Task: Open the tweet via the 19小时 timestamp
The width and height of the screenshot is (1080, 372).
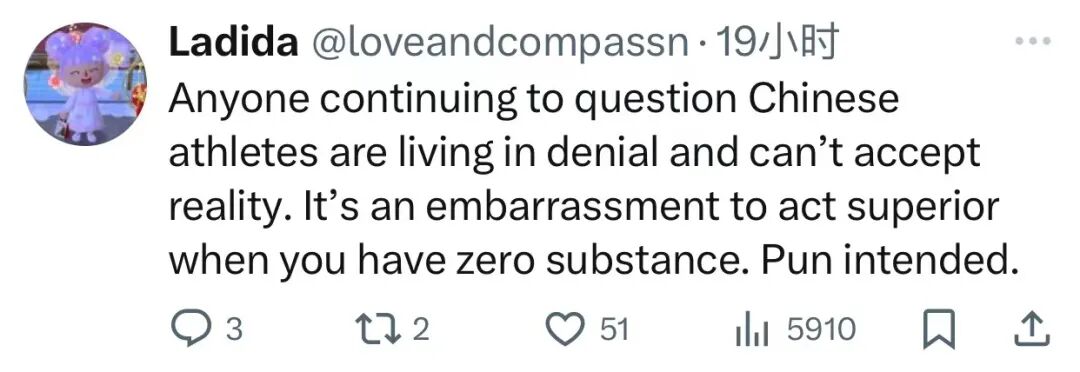Action: (778, 43)
